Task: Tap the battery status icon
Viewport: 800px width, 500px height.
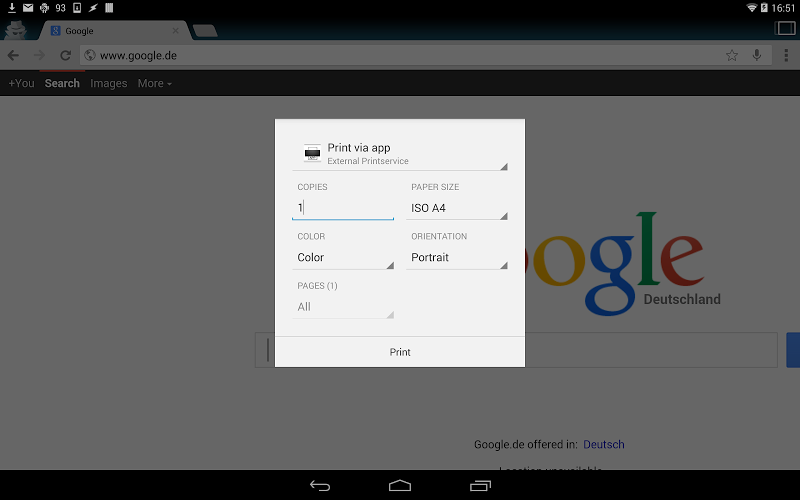Action: point(764,8)
